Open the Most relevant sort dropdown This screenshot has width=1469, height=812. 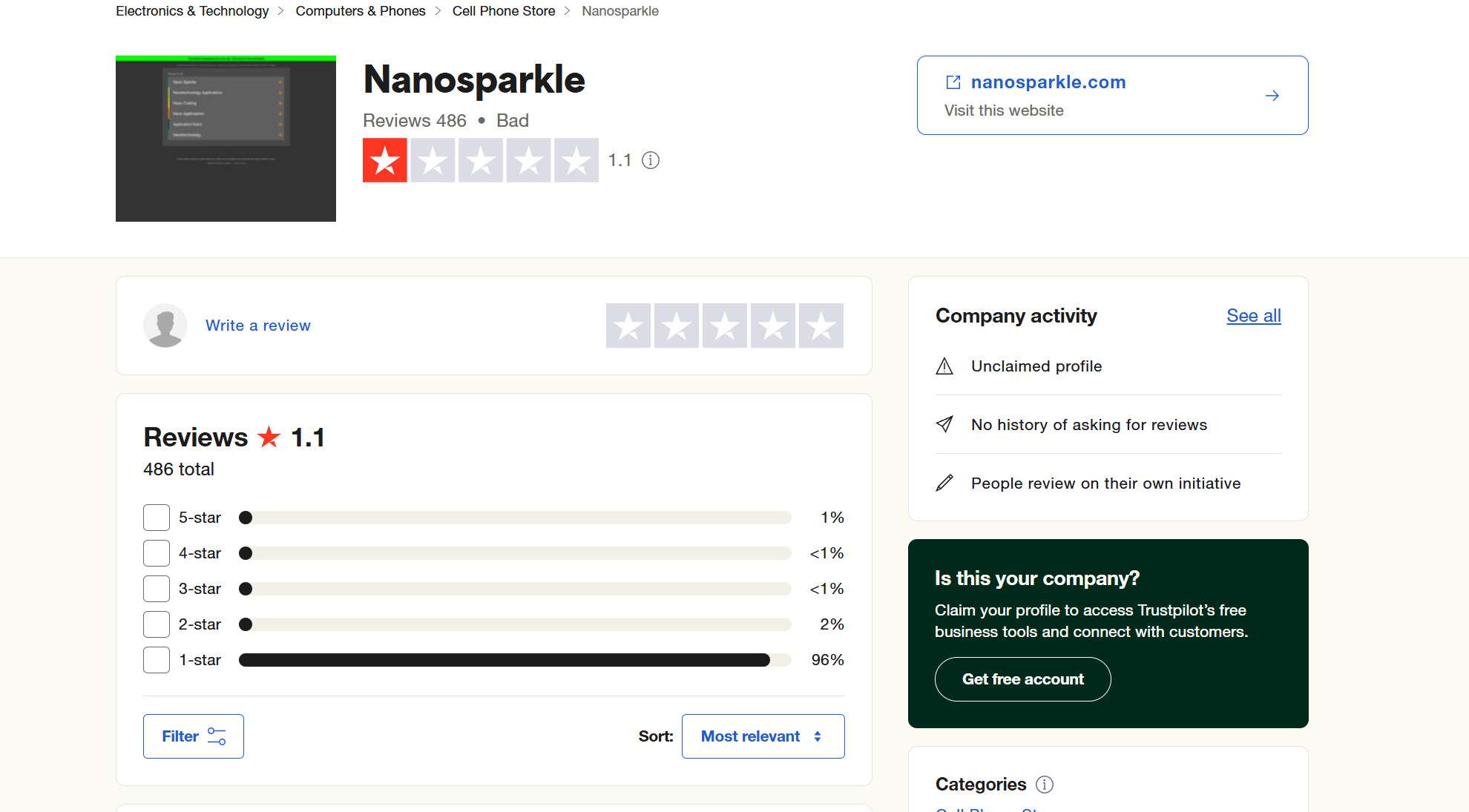click(x=763, y=736)
